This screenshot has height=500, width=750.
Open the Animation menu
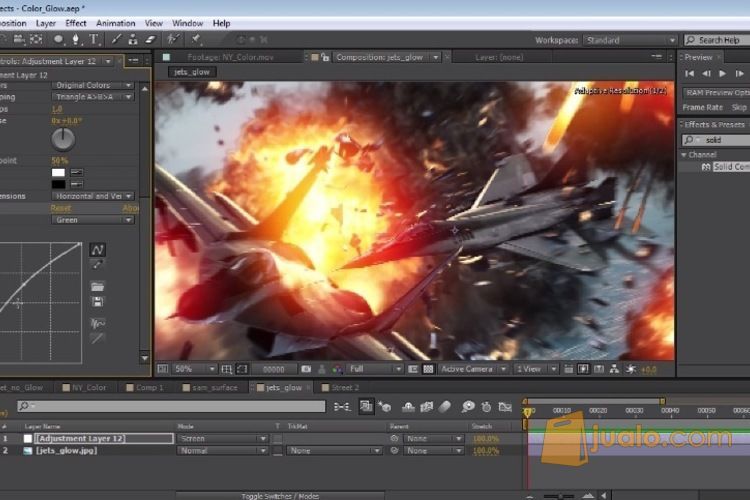pos(115,23)
